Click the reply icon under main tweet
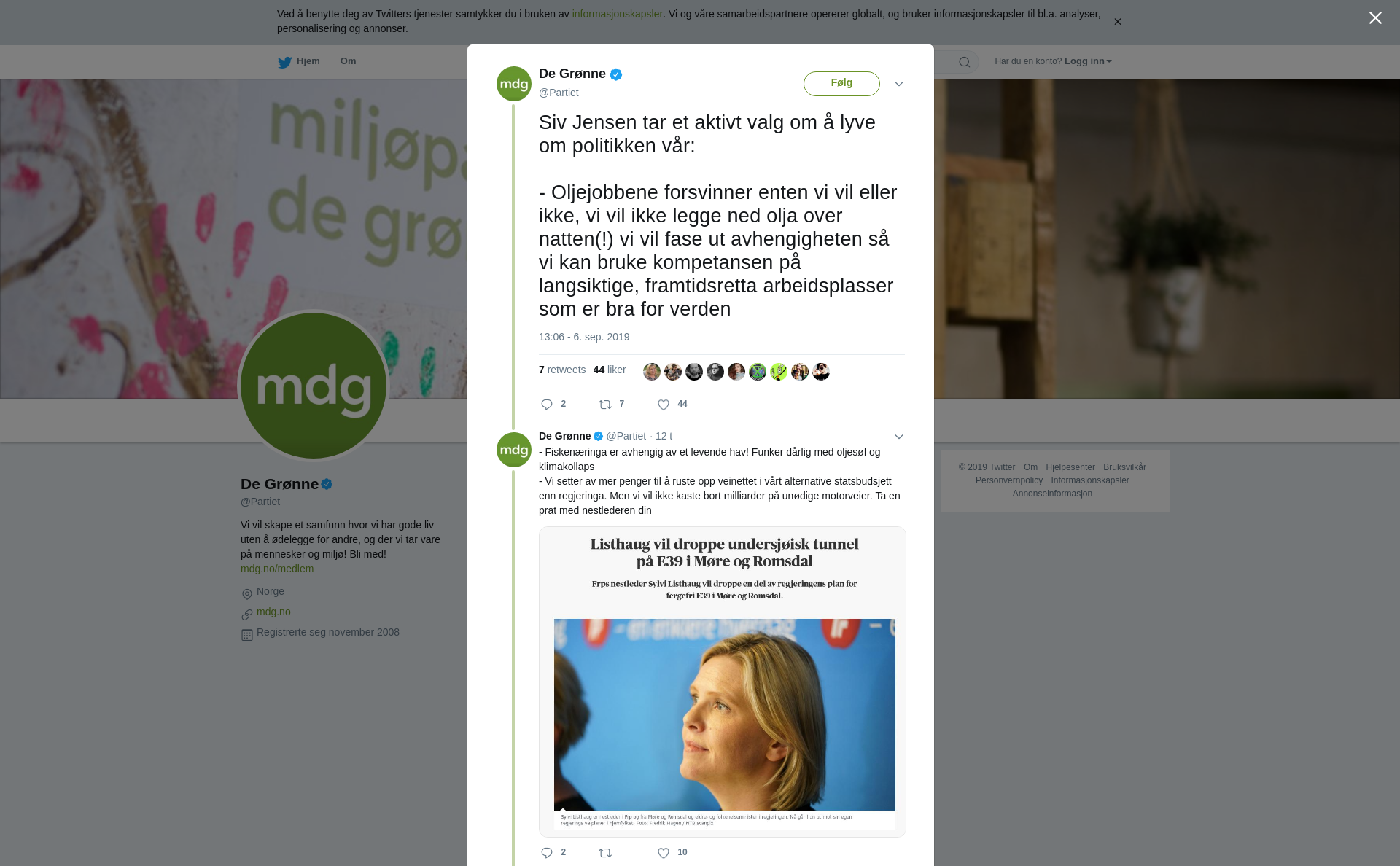The height and width of the screenshot is (866, 1400). click(x=547, y=405)
